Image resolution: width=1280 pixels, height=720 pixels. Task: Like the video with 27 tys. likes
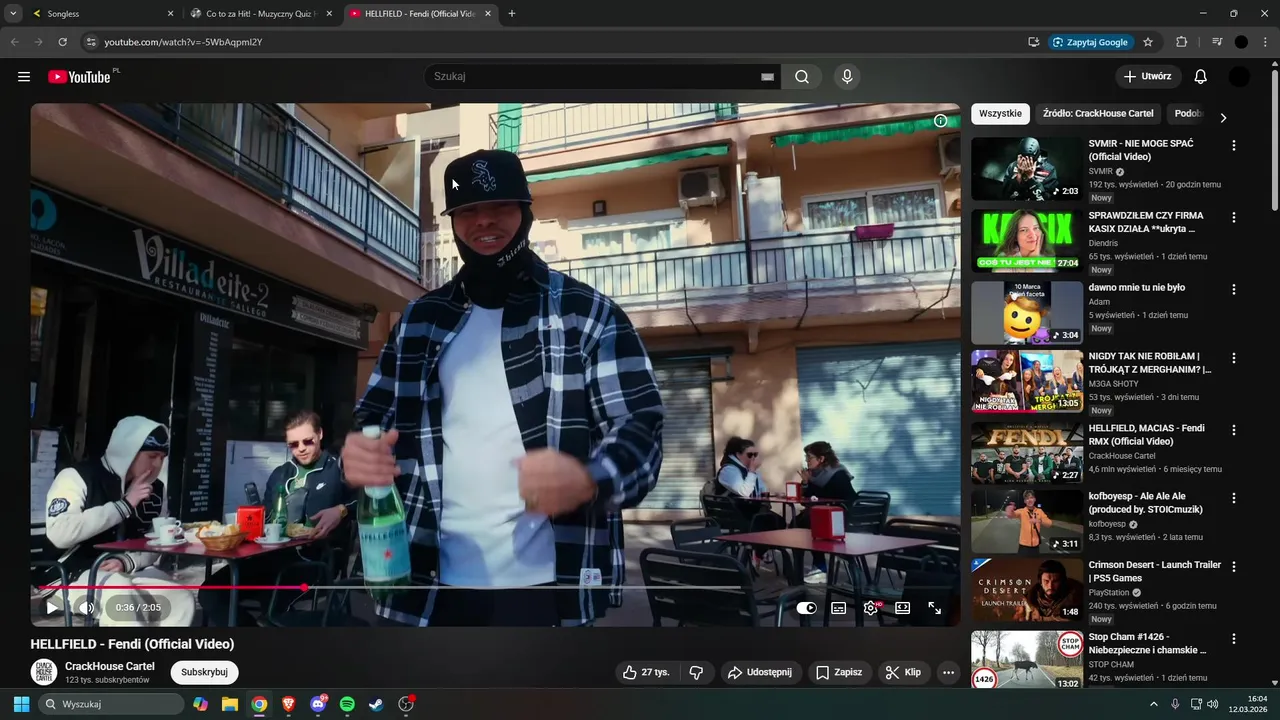click(645, 672)
